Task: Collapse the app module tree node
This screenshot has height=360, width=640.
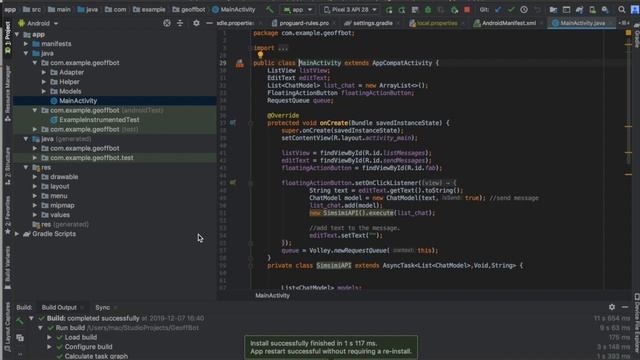Action: tap(17, 35)
